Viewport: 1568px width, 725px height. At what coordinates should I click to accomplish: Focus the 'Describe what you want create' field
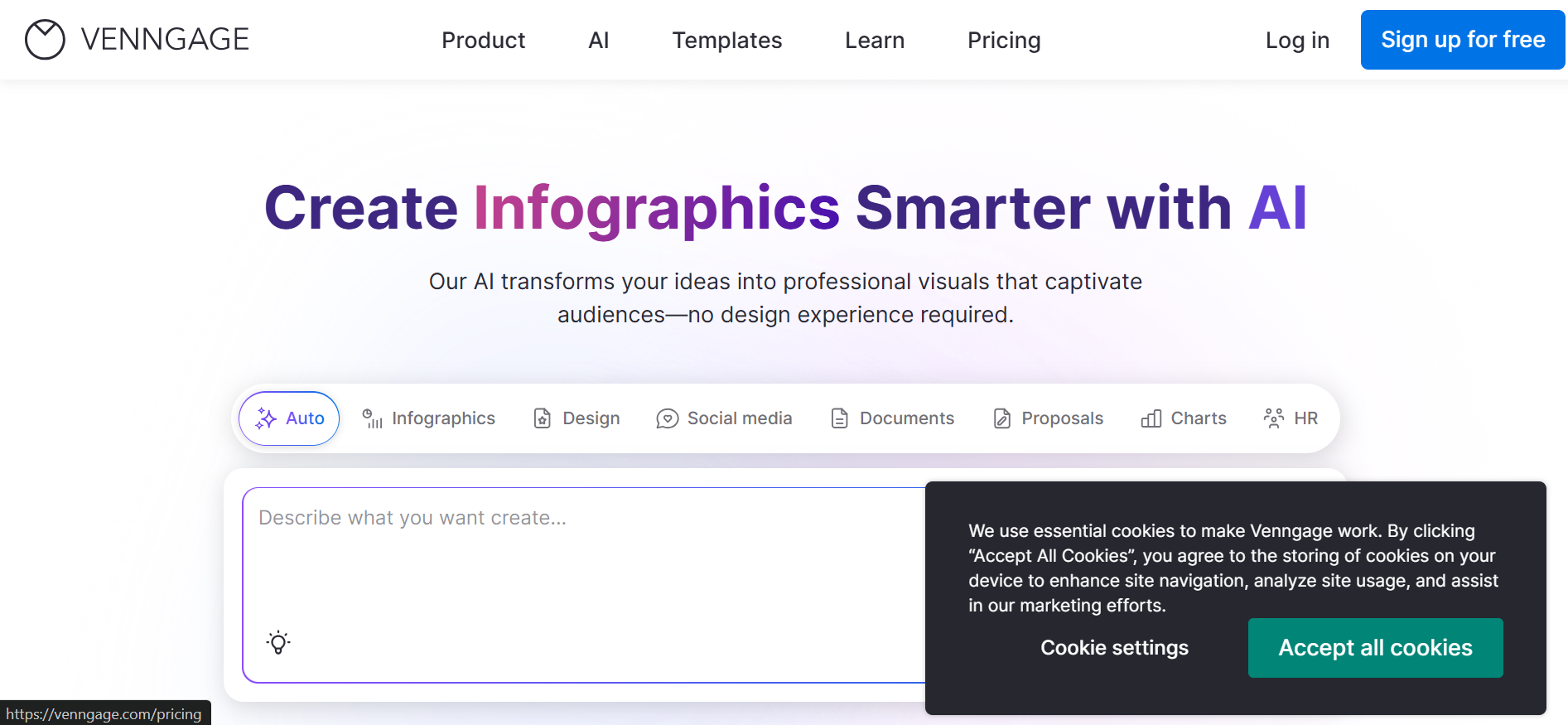coord(580,563)
